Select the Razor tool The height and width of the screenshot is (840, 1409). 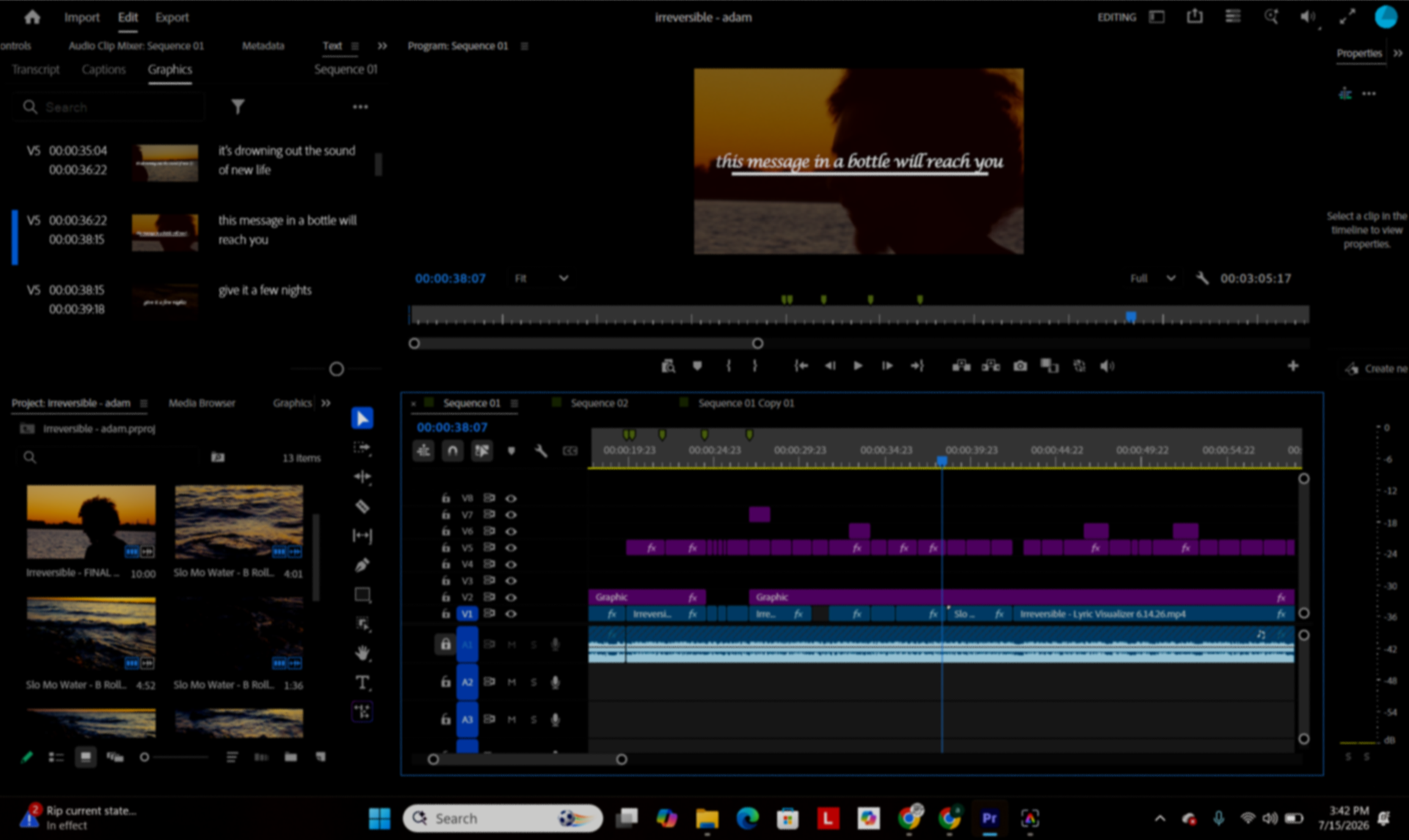click(x=363, y=506)
